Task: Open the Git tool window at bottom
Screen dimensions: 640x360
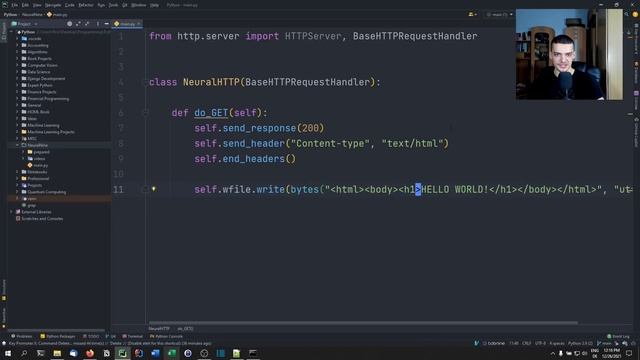Action: [111, 336]
